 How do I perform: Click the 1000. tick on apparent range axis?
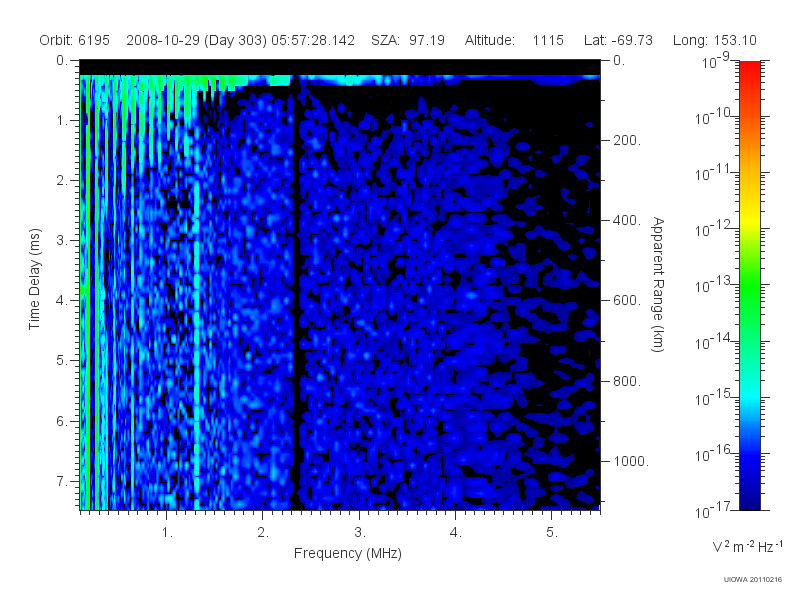tap(631, 461)
